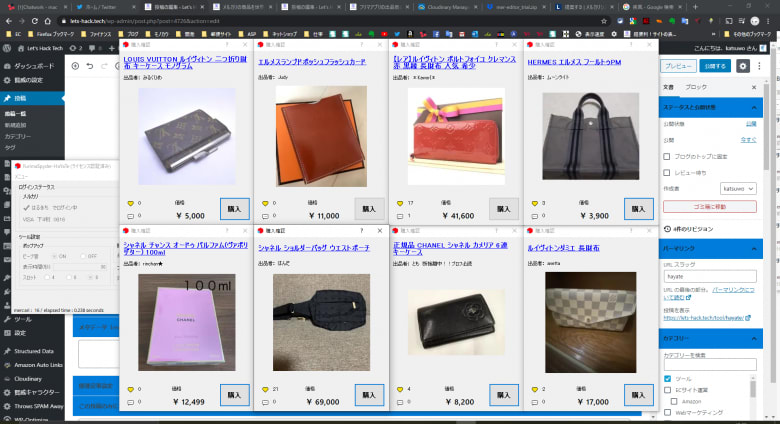
Task: Uncheck the ツール category checkbox
Action: pyautogui.click(x=668, y=379)
